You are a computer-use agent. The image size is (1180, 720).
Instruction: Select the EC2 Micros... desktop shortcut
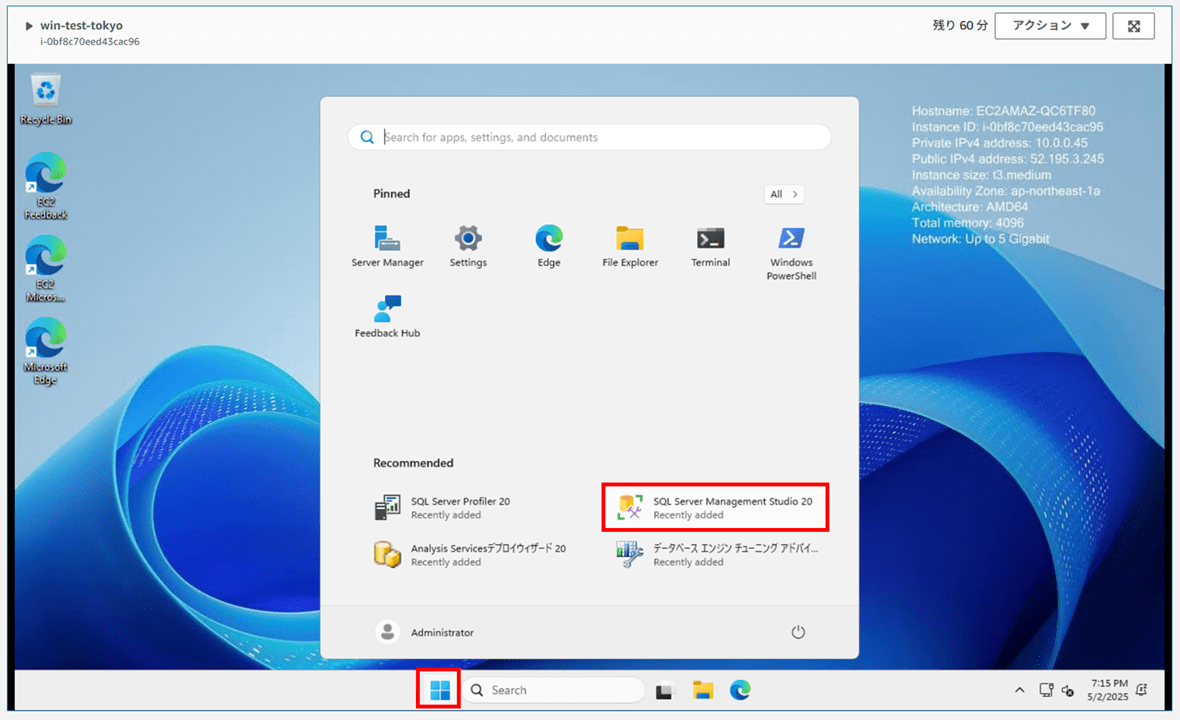tap(46, 269)
